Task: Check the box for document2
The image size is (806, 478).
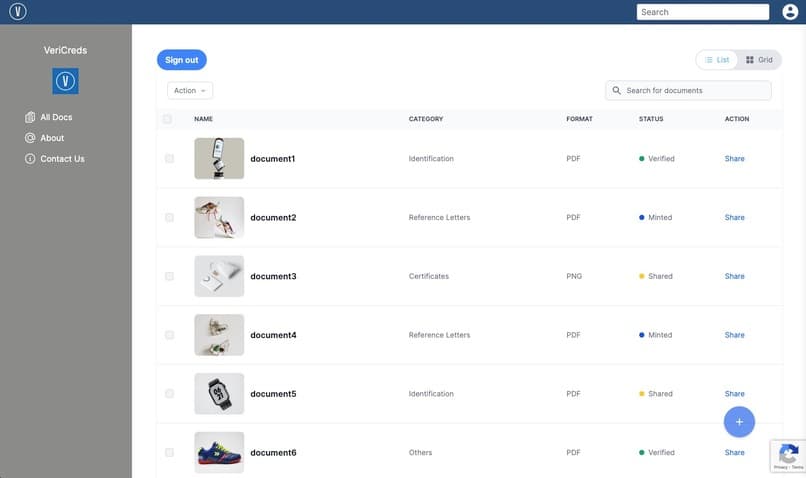Action: (x=169, y=217)
